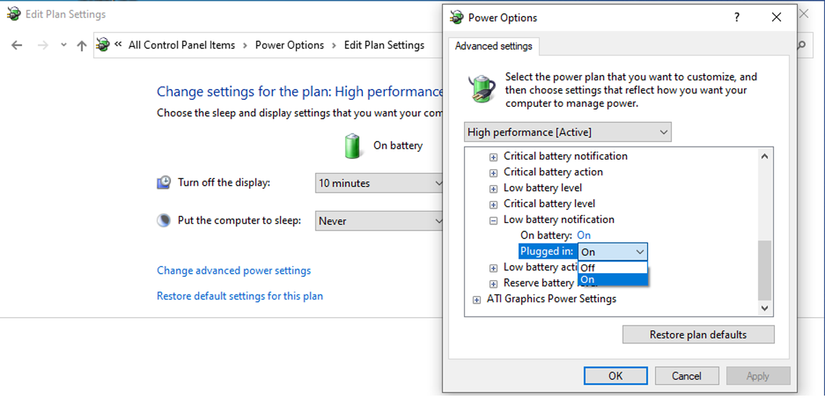Expand ATI Graphics Power Settings node
Viewport: 825px width, 413px height.
coord(476,299)
